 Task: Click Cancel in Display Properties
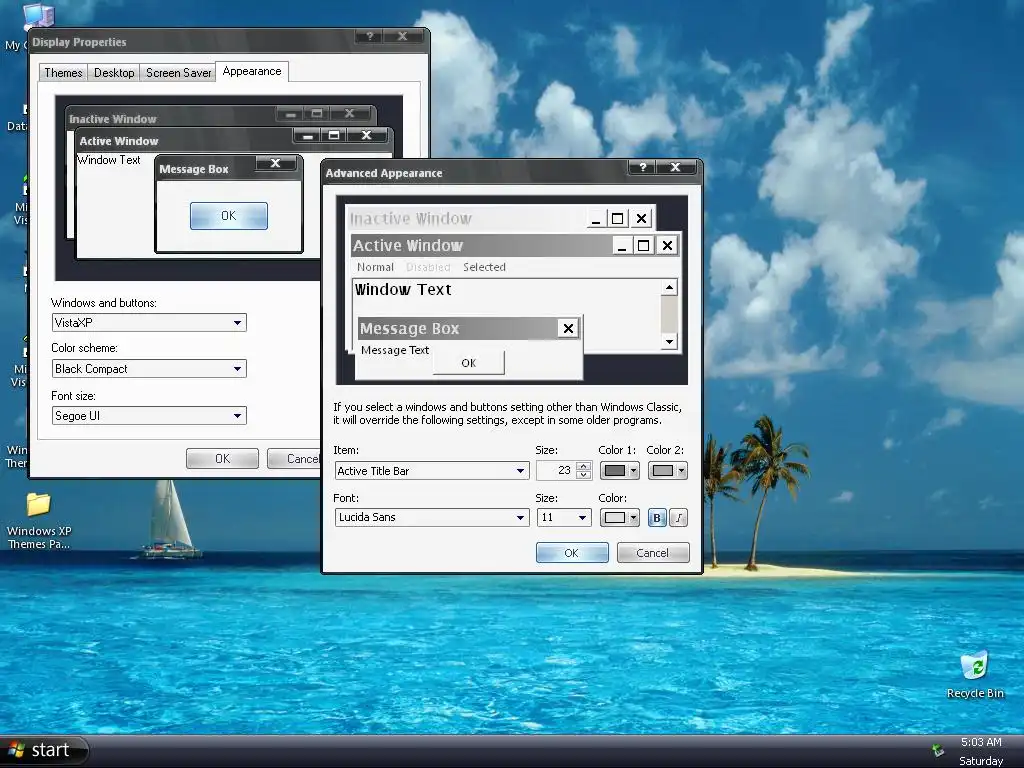296,458
